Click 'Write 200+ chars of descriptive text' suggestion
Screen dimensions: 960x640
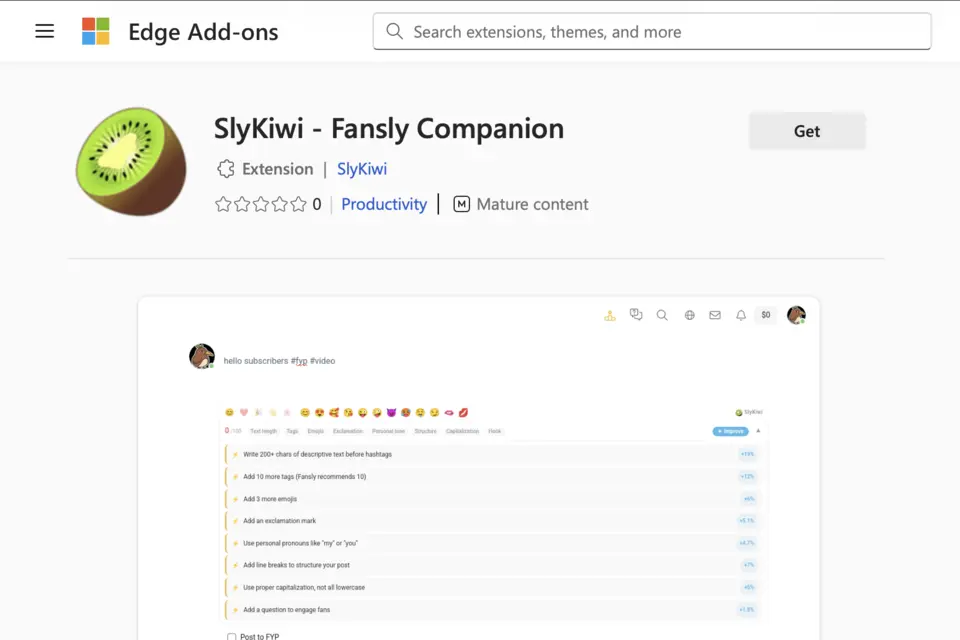pyautogui.click(x=493, y=454)
